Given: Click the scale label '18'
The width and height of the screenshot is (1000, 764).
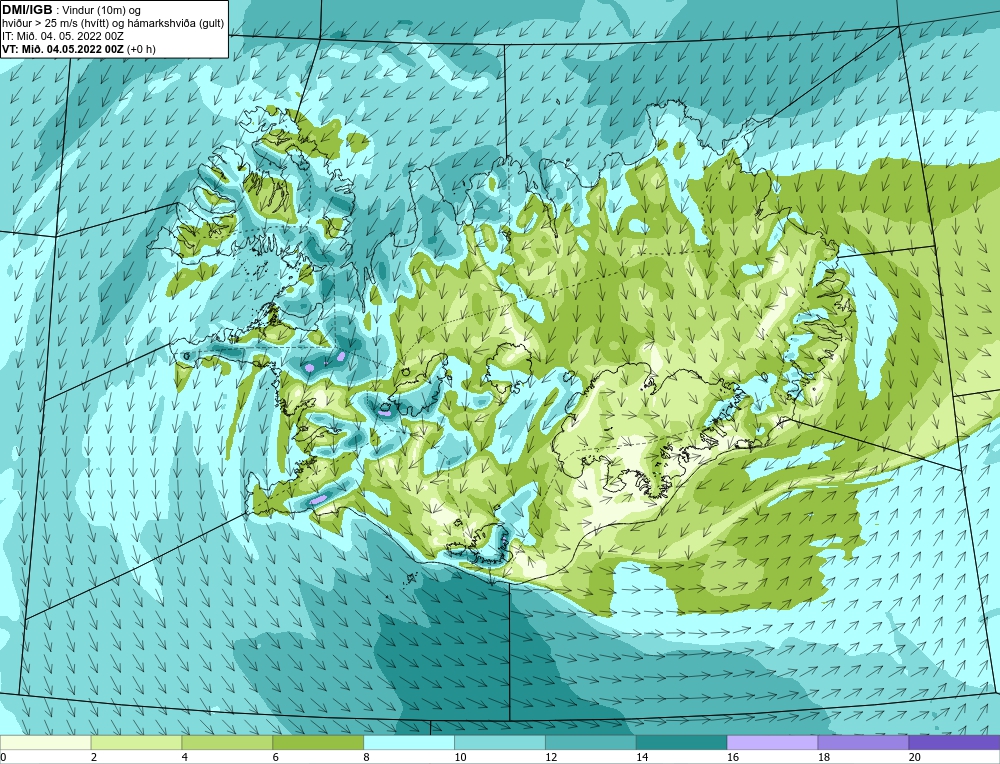Looking at the screenshot, I should coord(823,757).
